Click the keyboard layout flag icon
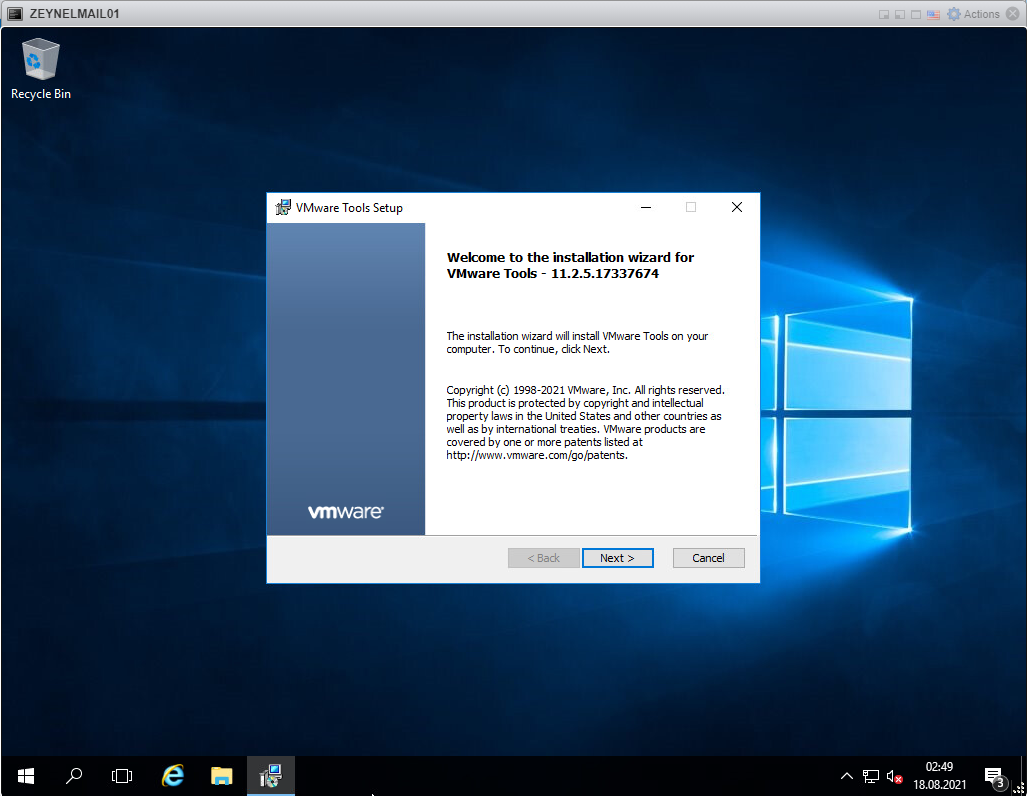The width and height of the screenshot is (1027, 796). (933, 14)
